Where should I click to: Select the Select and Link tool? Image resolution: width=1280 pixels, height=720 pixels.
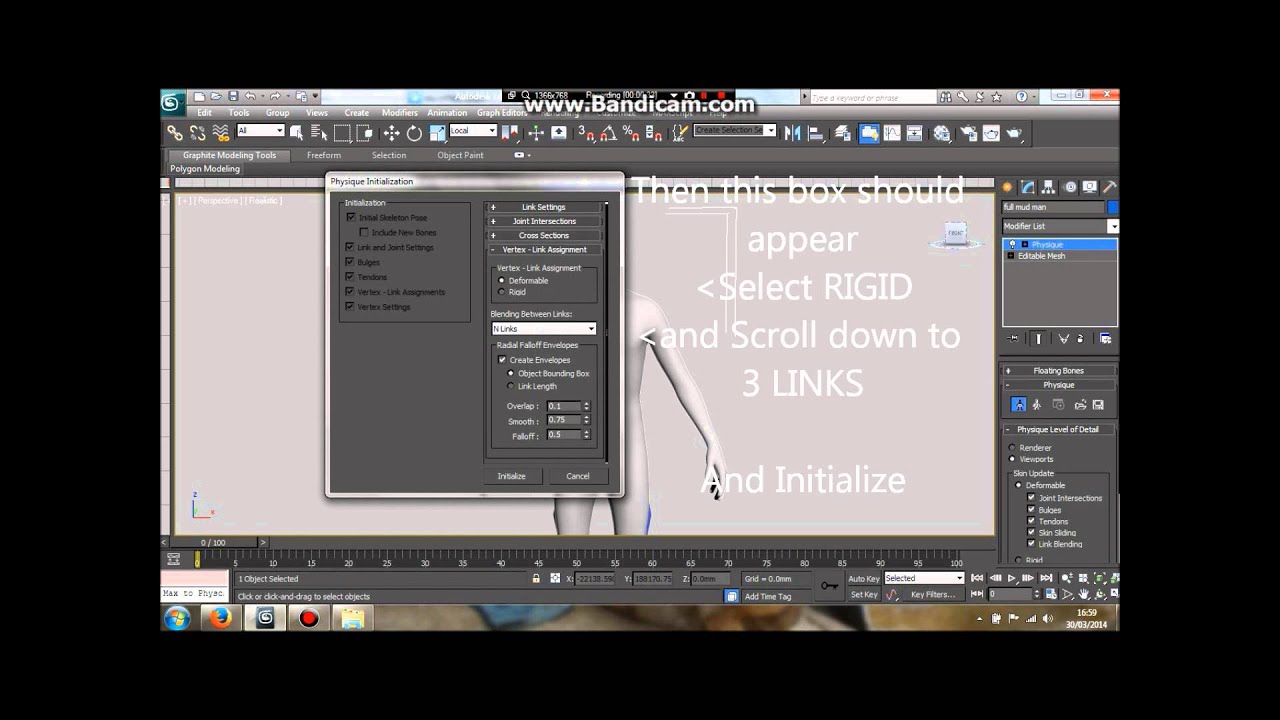(175, 132)
